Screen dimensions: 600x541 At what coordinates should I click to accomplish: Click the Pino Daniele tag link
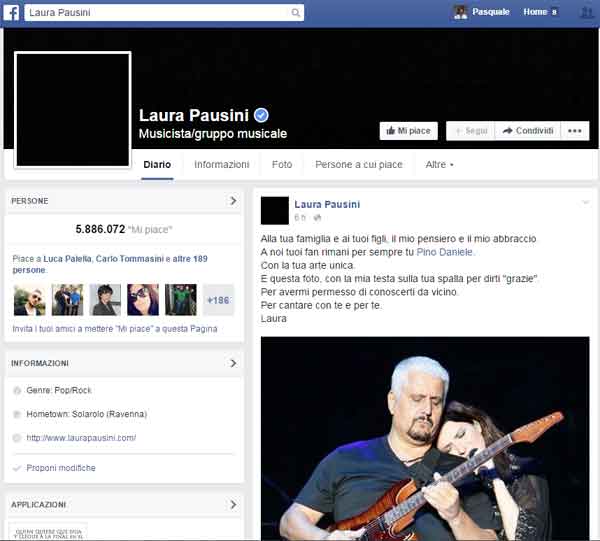click(444, 252)
